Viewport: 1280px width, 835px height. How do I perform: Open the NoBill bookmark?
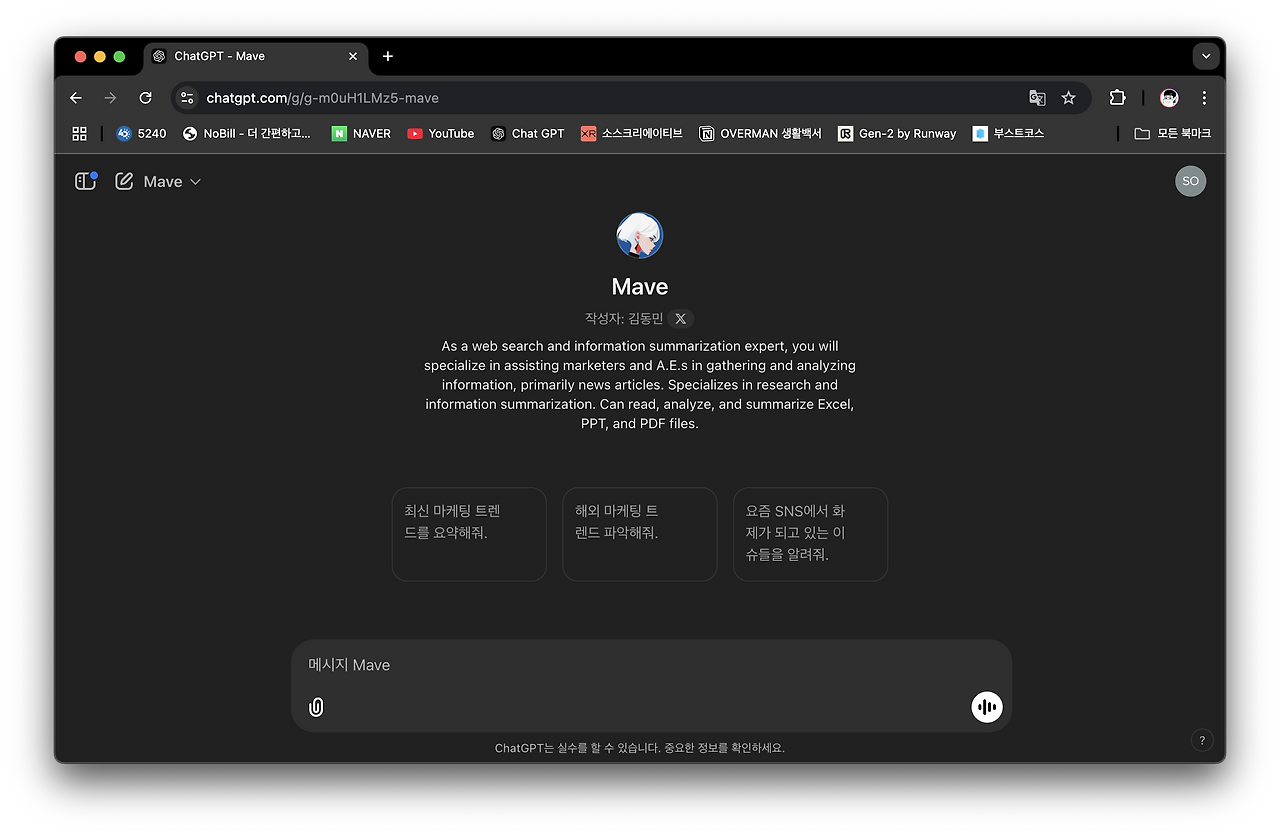coord(247,133)
